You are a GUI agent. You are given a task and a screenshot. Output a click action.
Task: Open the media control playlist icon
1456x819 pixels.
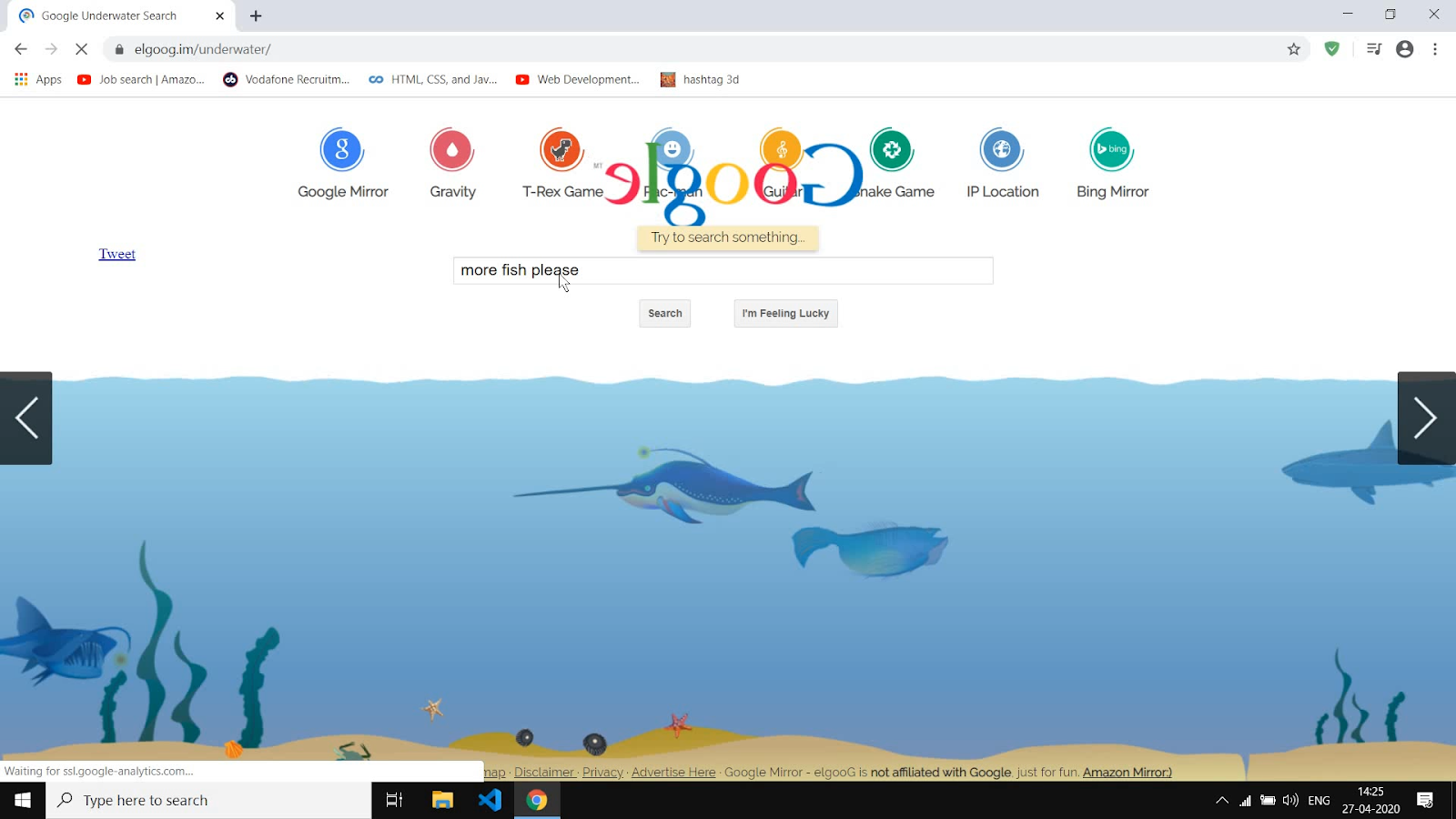tap(1374, 49)
